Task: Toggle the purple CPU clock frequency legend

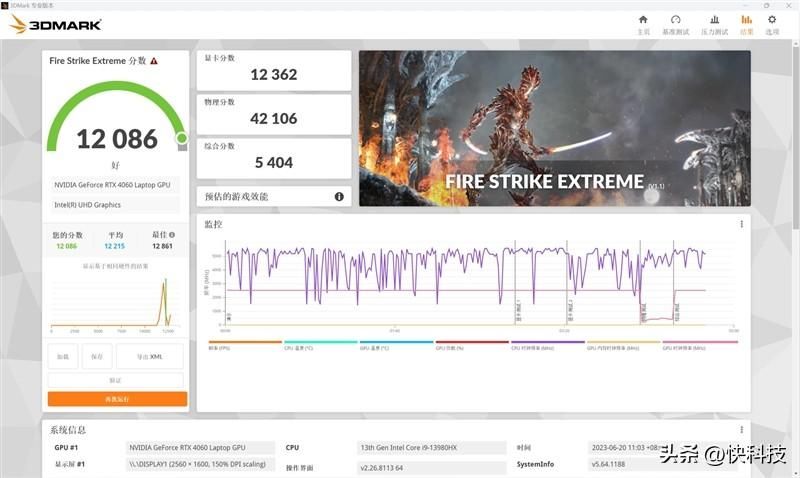Action: [547, 345]
